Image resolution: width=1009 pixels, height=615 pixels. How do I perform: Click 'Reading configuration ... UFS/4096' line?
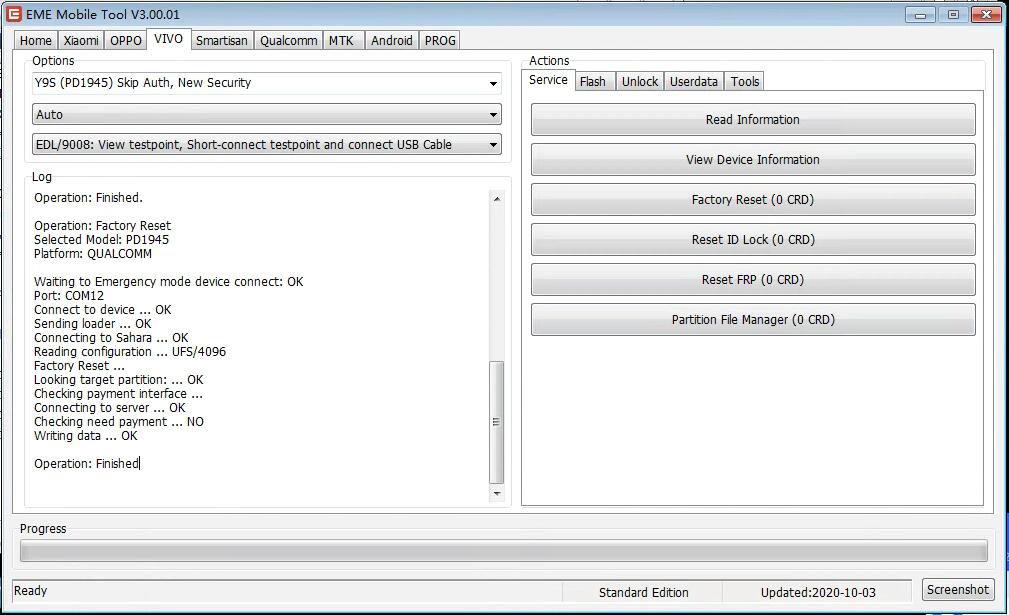[x=130, y=352]
